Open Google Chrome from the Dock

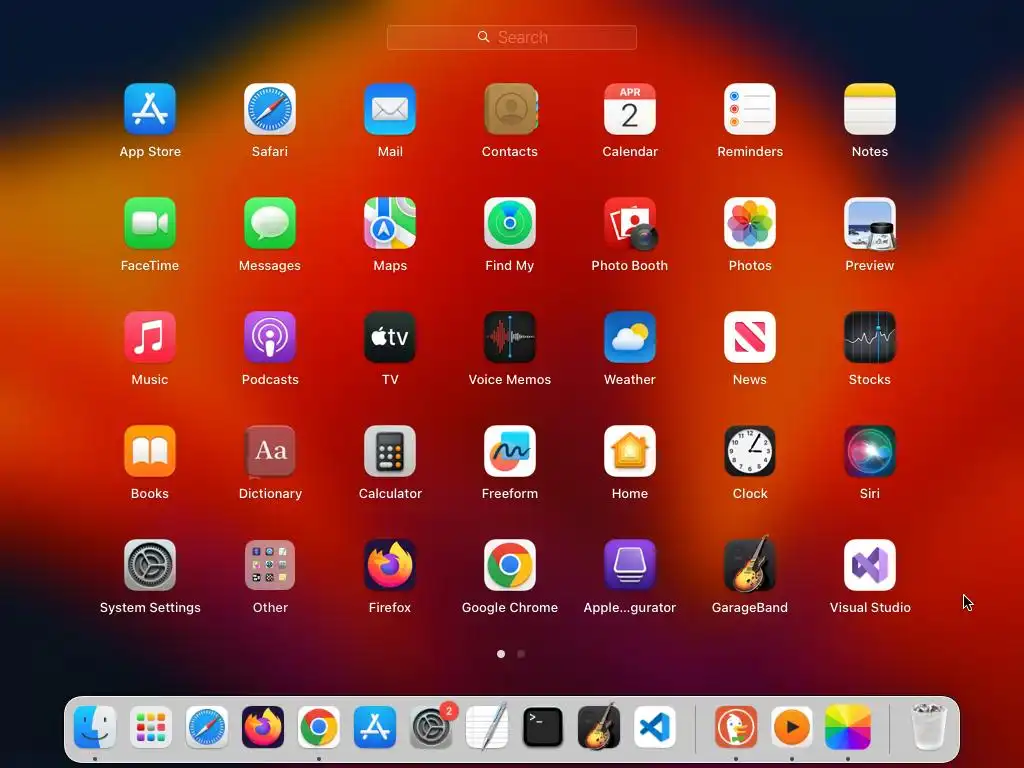click(x=319, y=727)
